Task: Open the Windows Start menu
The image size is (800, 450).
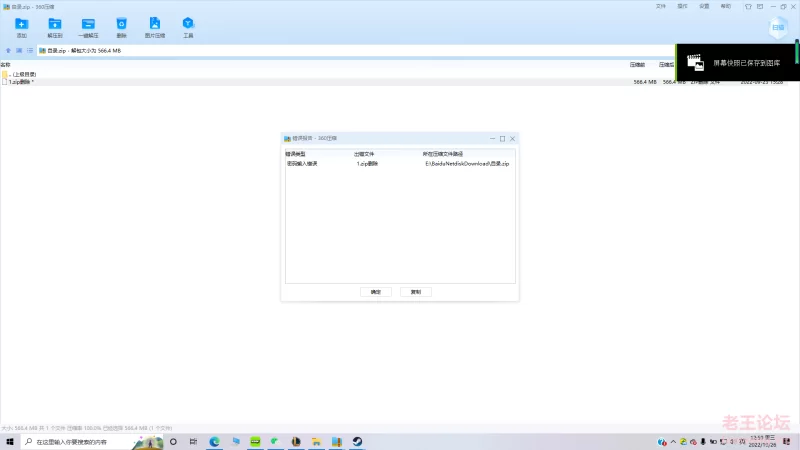Action: pyautogui.click(x=10, y=441)
